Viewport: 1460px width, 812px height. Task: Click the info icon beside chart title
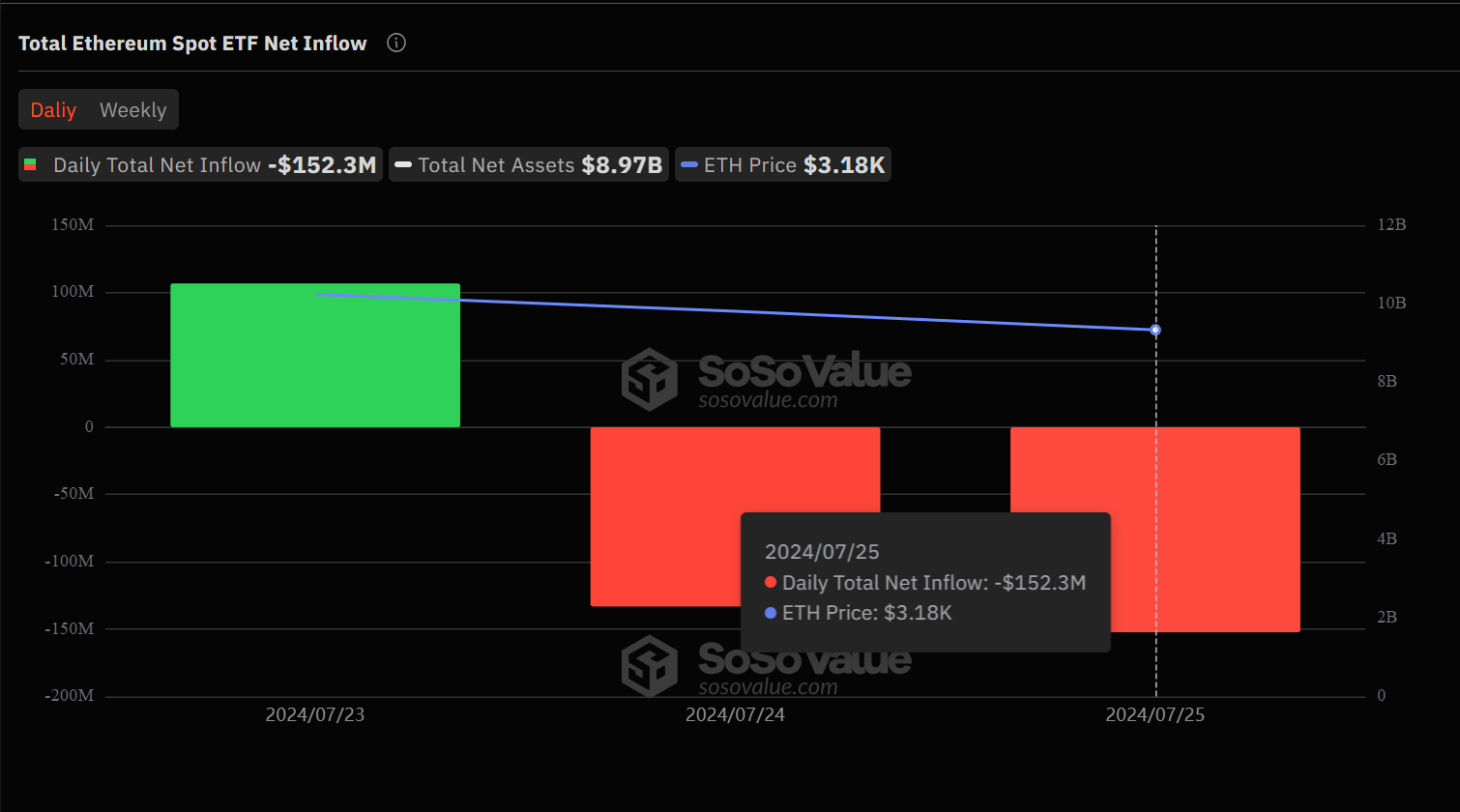coord(396,43)
